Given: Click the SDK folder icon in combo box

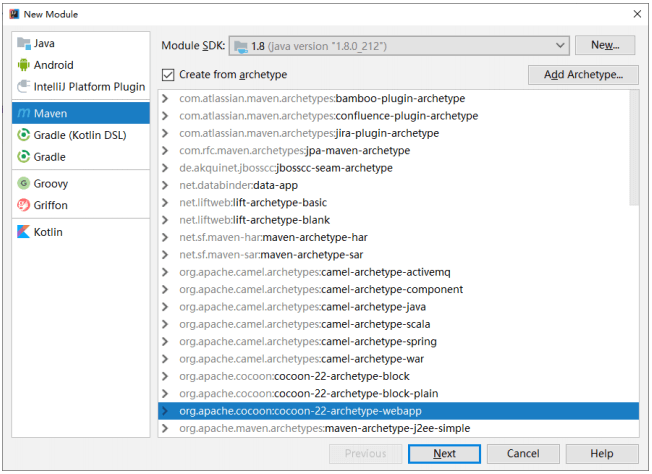Looking at the screenshot, I should 241,46.
